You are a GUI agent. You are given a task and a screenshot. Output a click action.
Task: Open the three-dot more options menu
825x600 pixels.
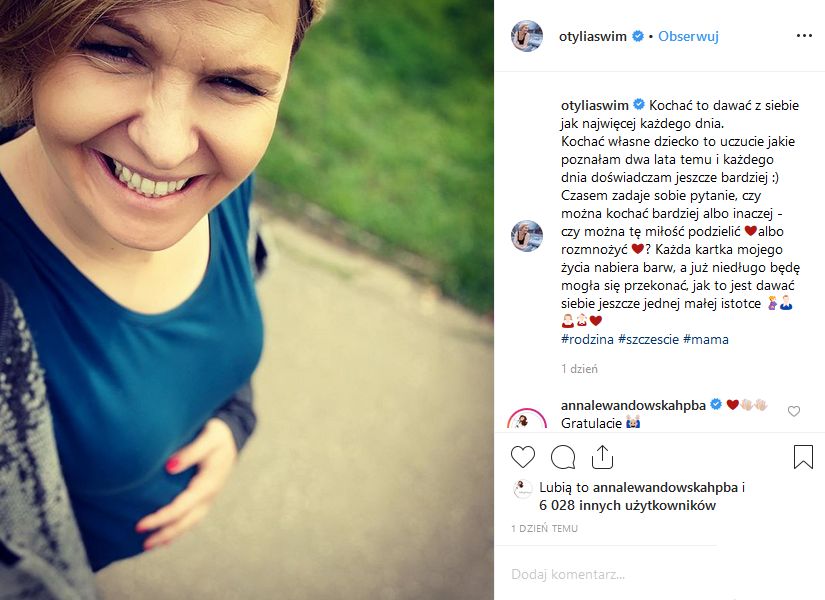click(804, 36)
